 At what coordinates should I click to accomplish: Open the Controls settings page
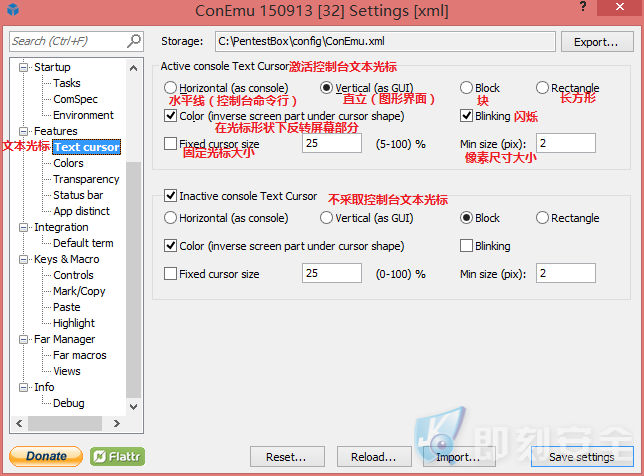[73, 275]
